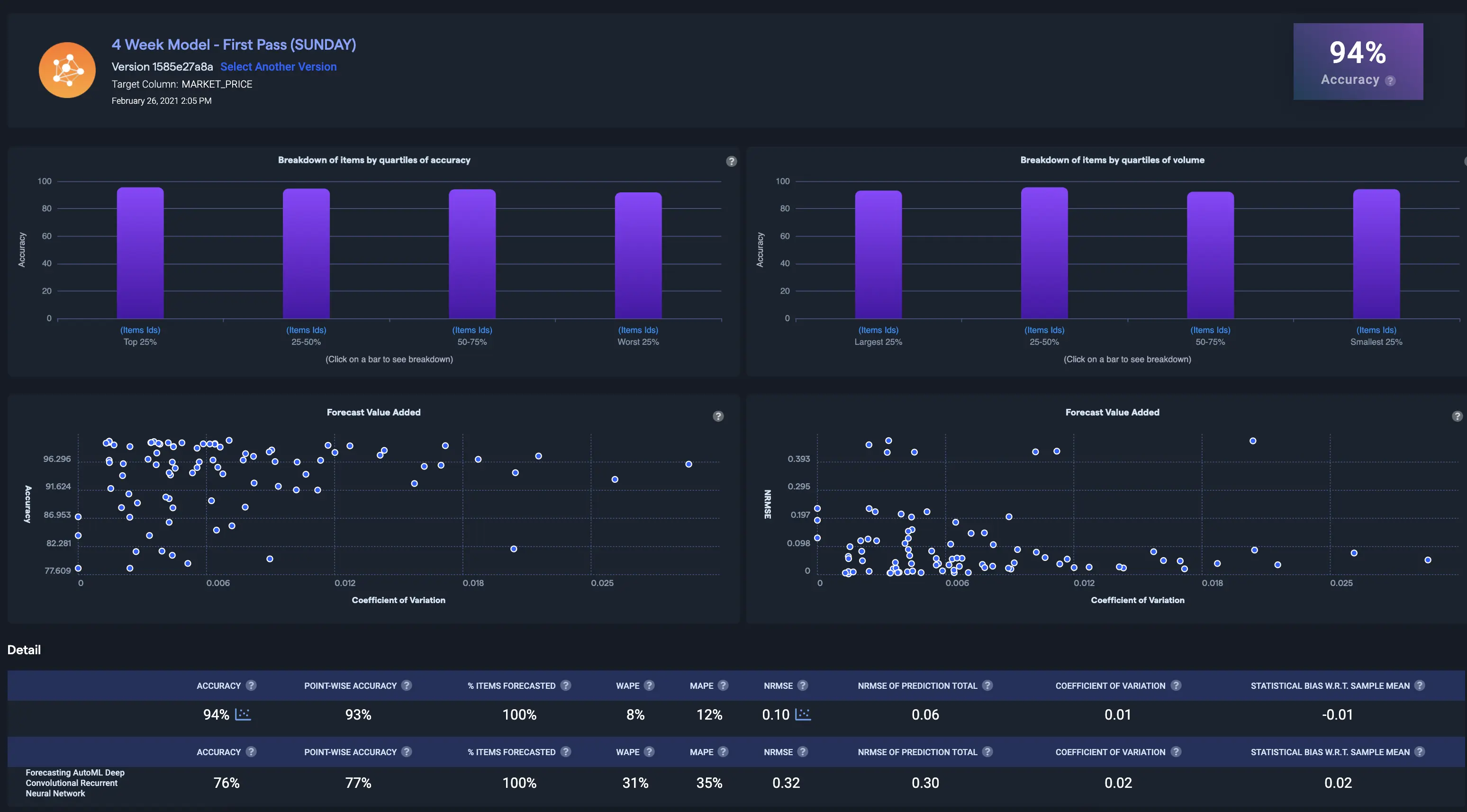Screen dimensions: 1467x812
Task: Click the orange model network icon
Action: pyautogui.click(x=67, y=70)
